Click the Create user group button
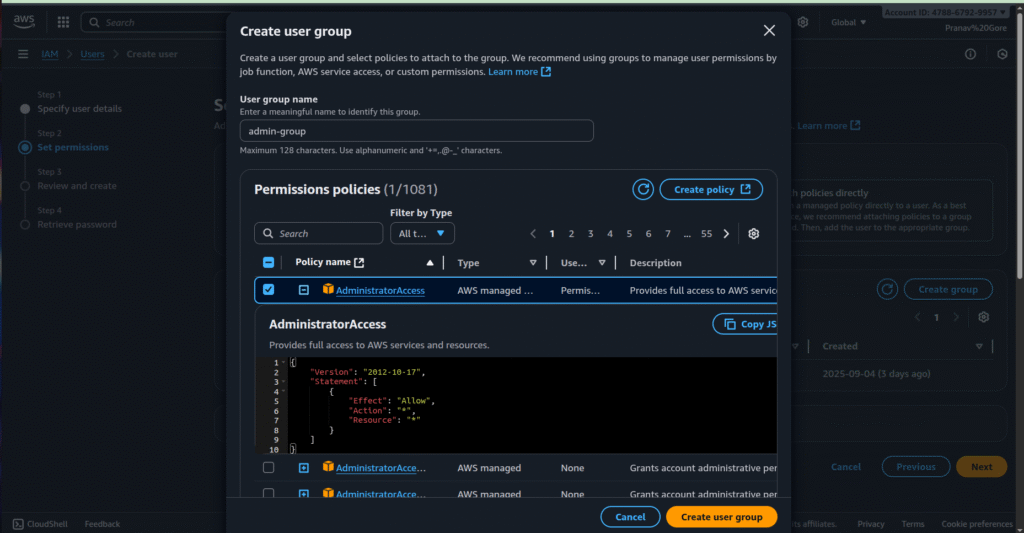Image resolution: width=1024 pixels, height=533 pixels. pyautogui.click(x=721, y=517)
